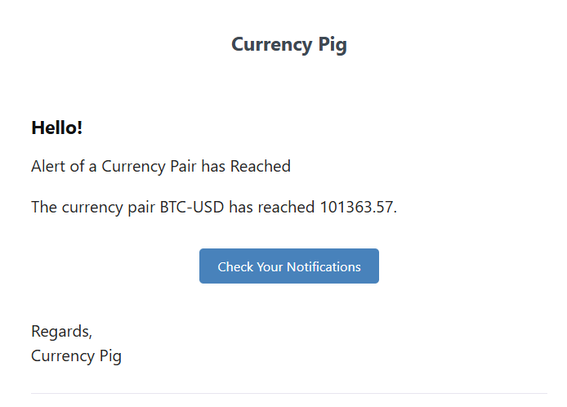Viewport: 567px width, 407px height.
Task: Click the Check Your Notifications button
Action: [289, 266]
